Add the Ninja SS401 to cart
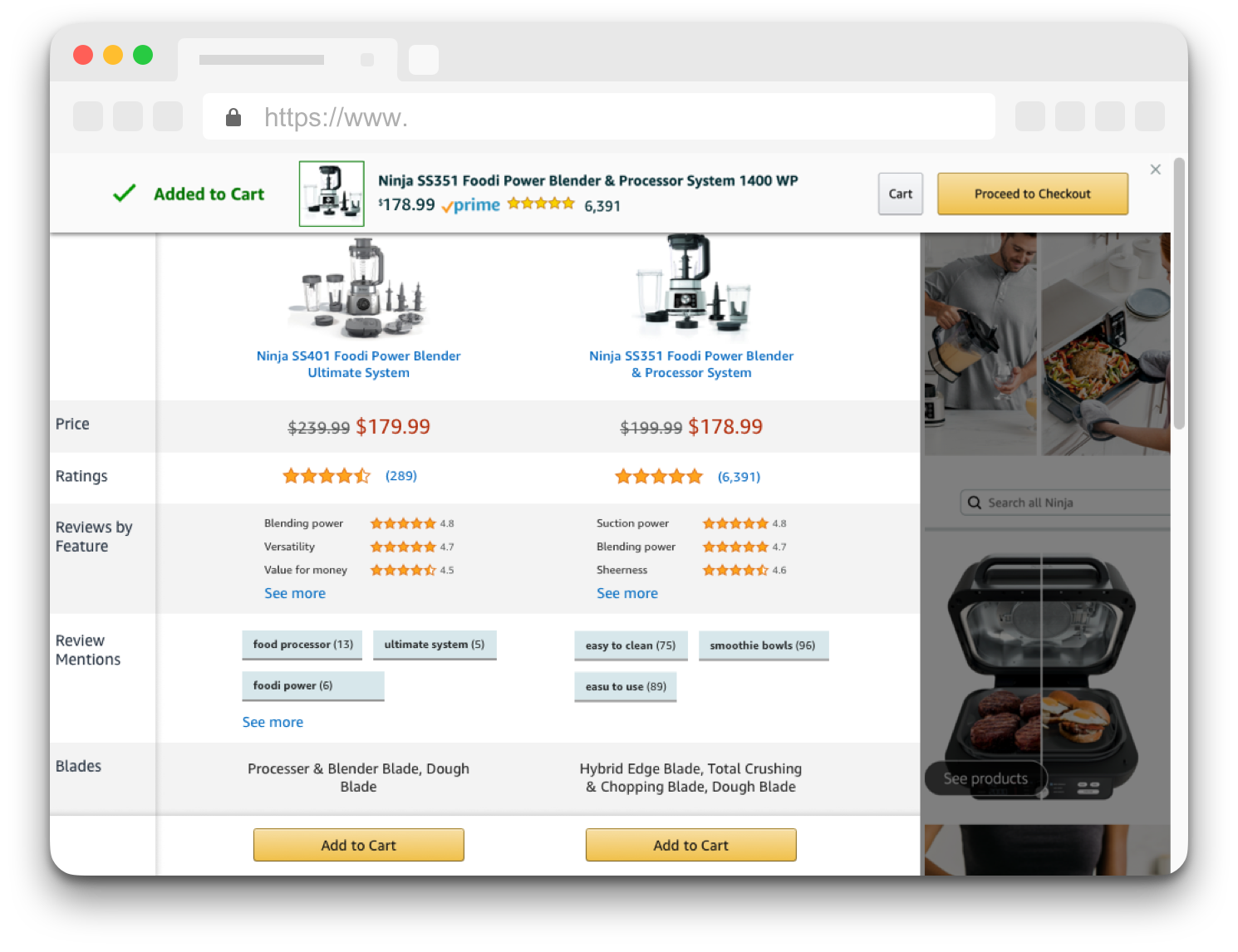 pos(359,845)
